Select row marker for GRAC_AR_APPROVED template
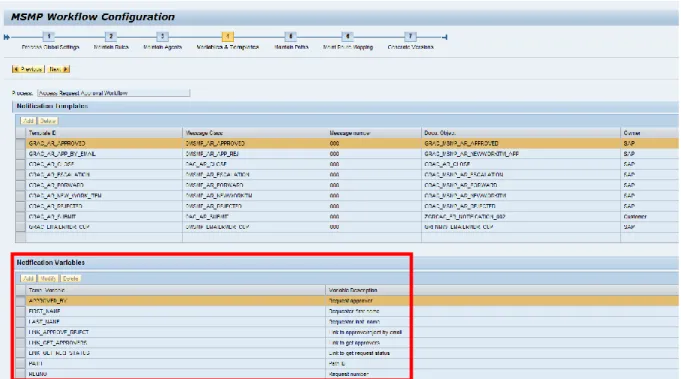 (x=20, y=143)
